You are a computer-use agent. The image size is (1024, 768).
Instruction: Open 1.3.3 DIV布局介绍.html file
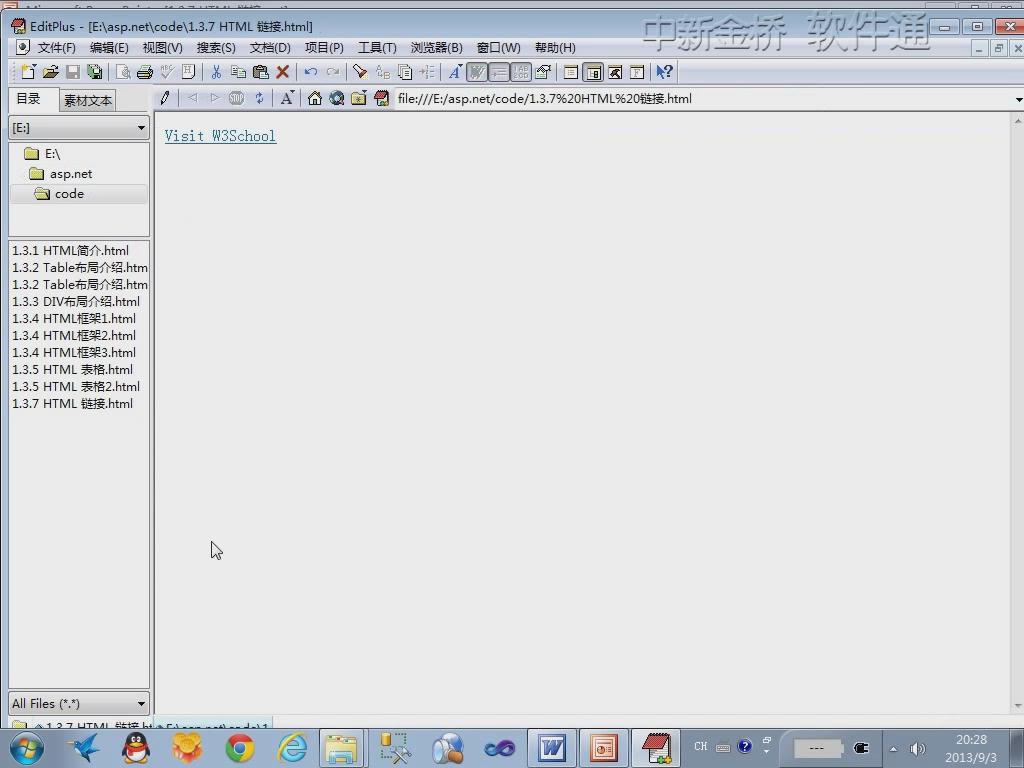76,301
